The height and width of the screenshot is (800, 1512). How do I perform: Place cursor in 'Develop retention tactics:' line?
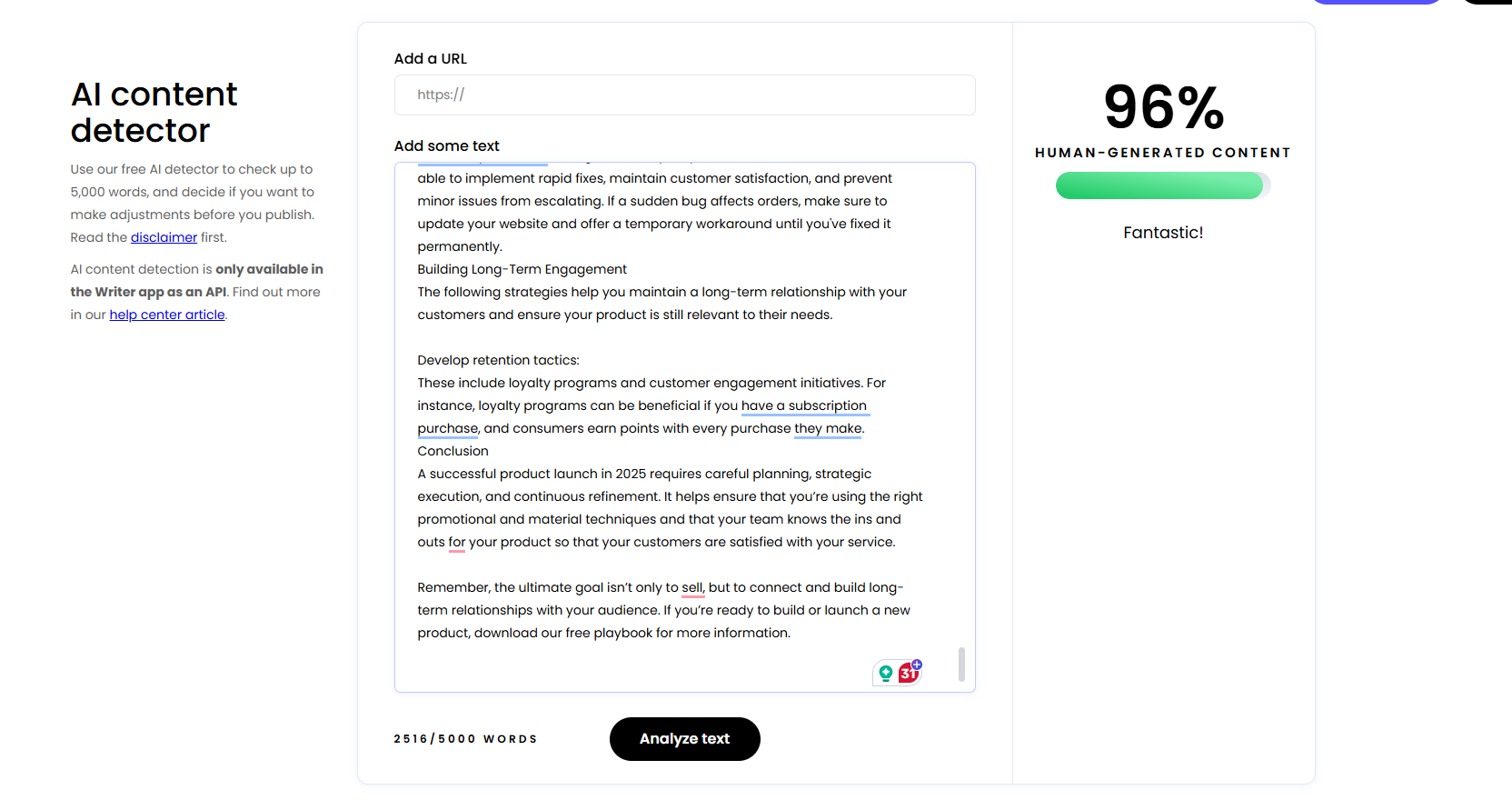click(x=498, y=360)
